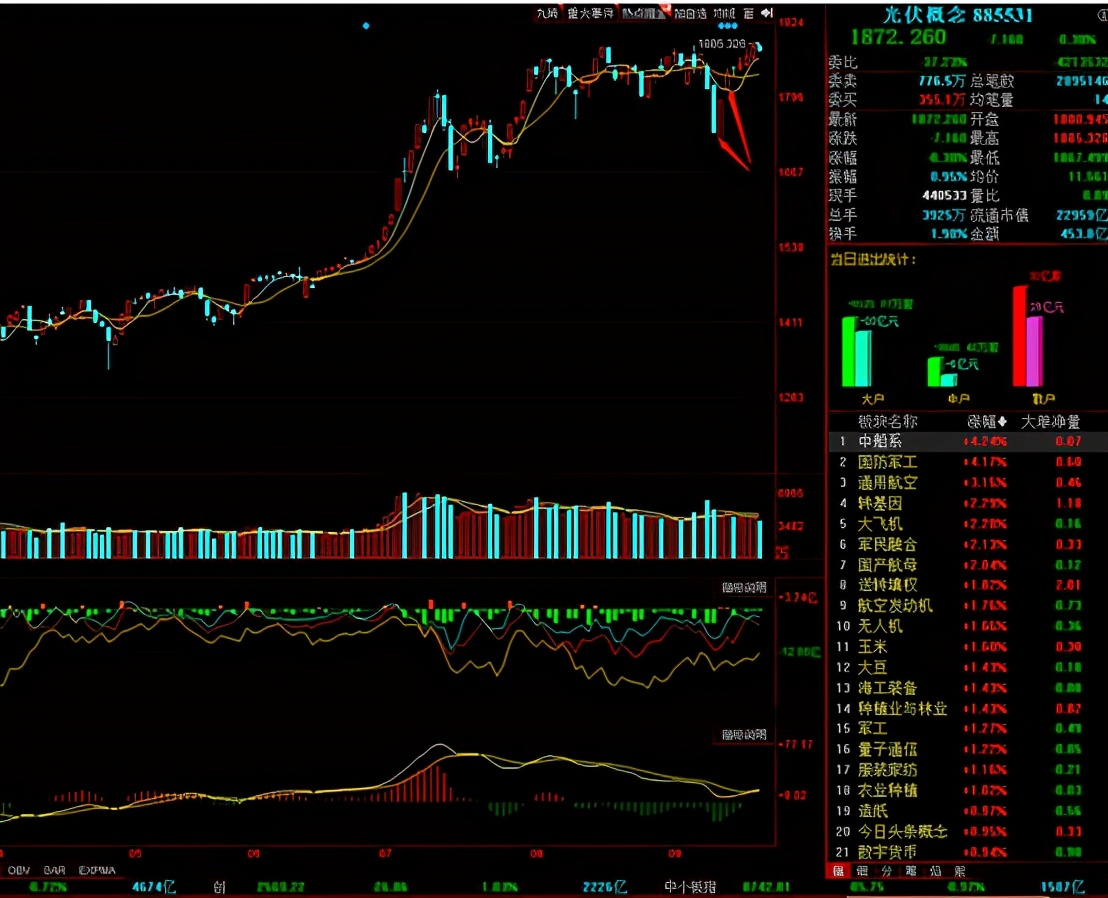Screen dimensions: 1108x898
Task: Click the 散户 fund flow bar
Action: 1027,336
